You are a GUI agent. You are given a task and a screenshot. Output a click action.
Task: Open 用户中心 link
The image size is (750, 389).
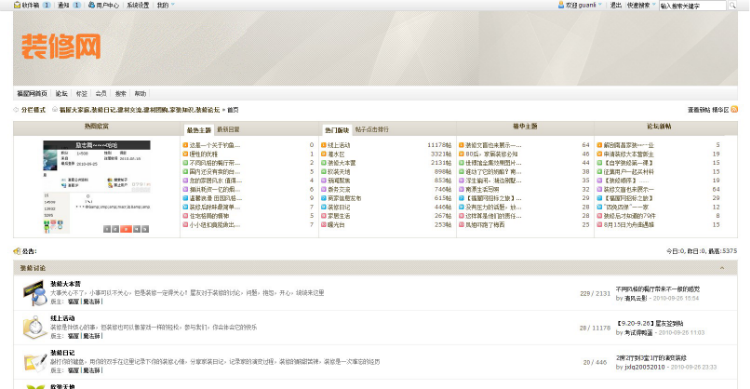coord(108,5)
